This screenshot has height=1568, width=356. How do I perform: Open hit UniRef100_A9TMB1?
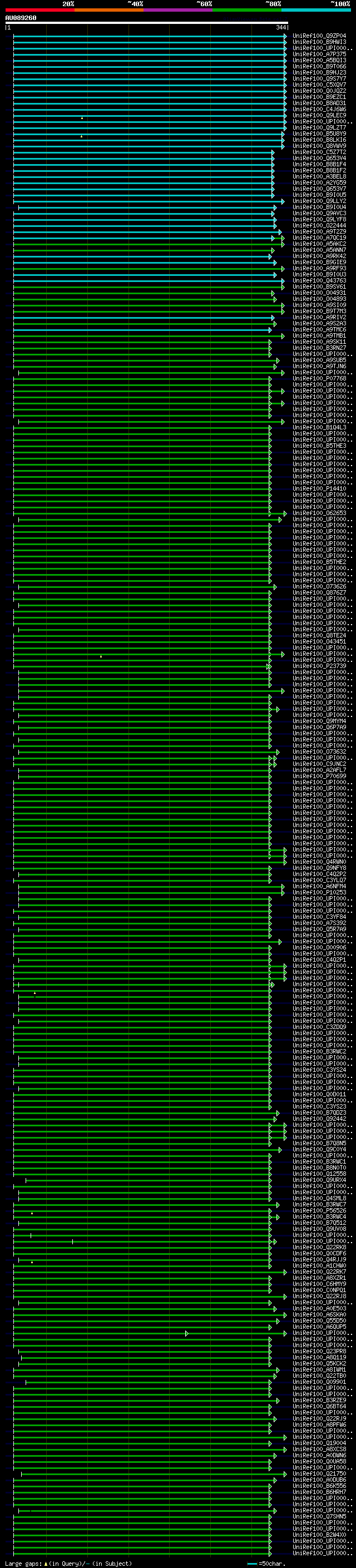pyautogui.click(x=319, y=335)
